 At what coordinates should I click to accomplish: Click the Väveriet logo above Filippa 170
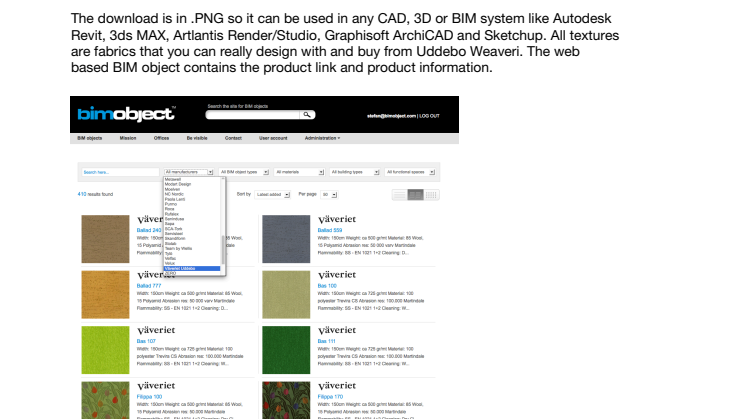(337, 386)
